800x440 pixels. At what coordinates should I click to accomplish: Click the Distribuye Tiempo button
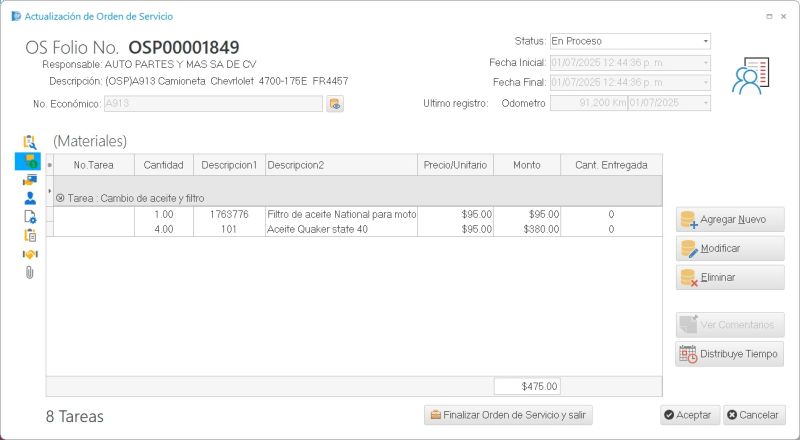(x=730, y=354)
